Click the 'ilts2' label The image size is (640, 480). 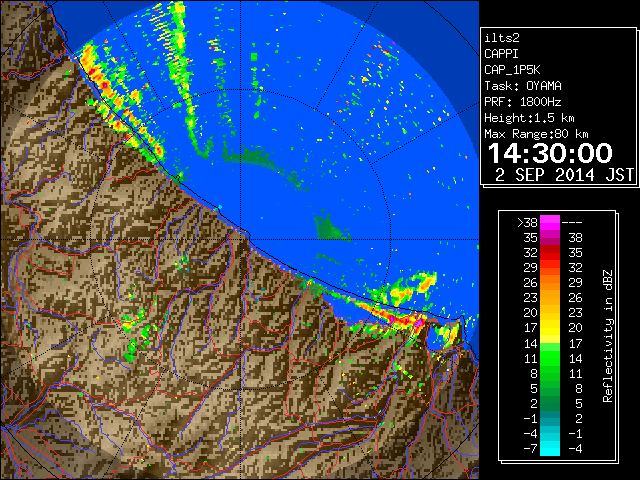click(502, 38)
